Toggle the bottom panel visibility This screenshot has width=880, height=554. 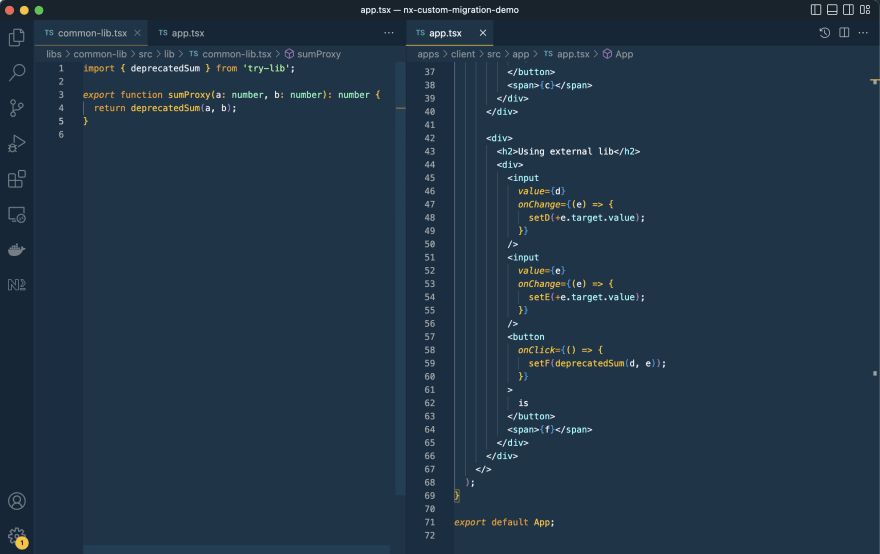[833, 10]
